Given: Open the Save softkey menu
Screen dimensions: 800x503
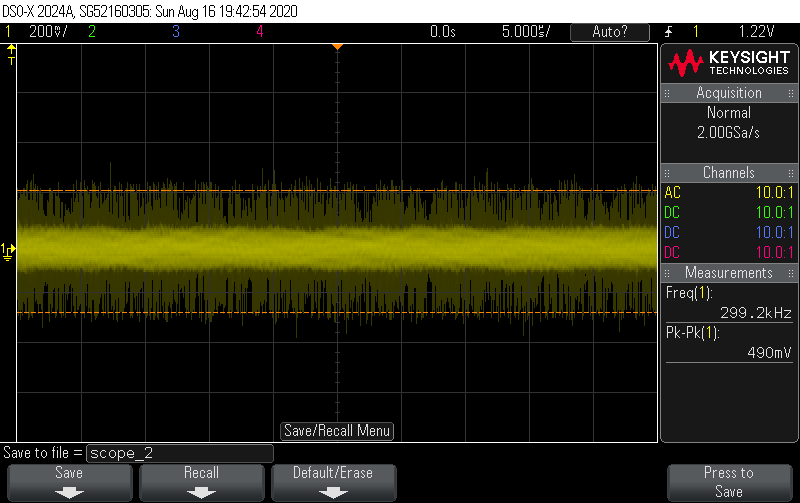Looking at the screenshot, I should (69, 483).
